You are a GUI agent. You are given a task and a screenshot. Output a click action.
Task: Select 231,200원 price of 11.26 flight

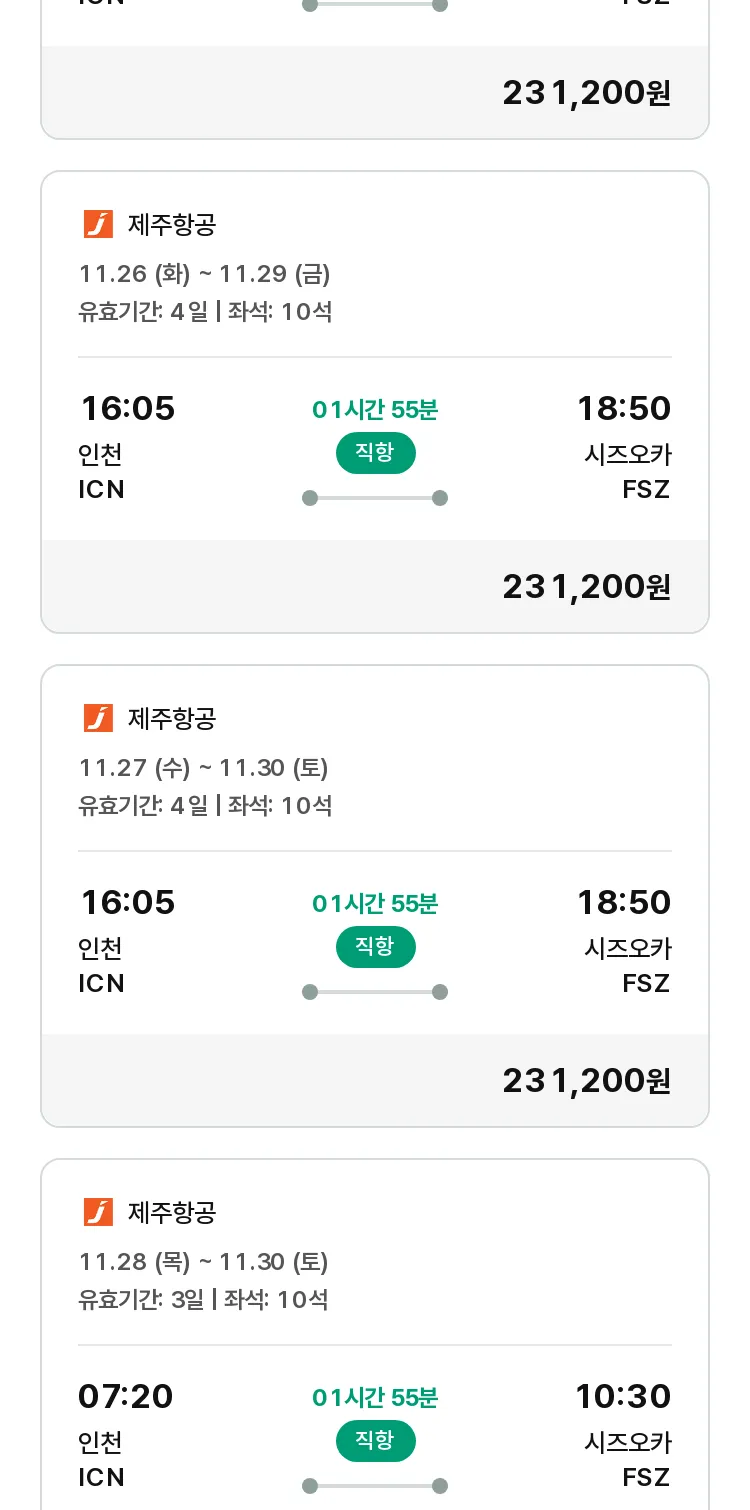coord(586,587)
